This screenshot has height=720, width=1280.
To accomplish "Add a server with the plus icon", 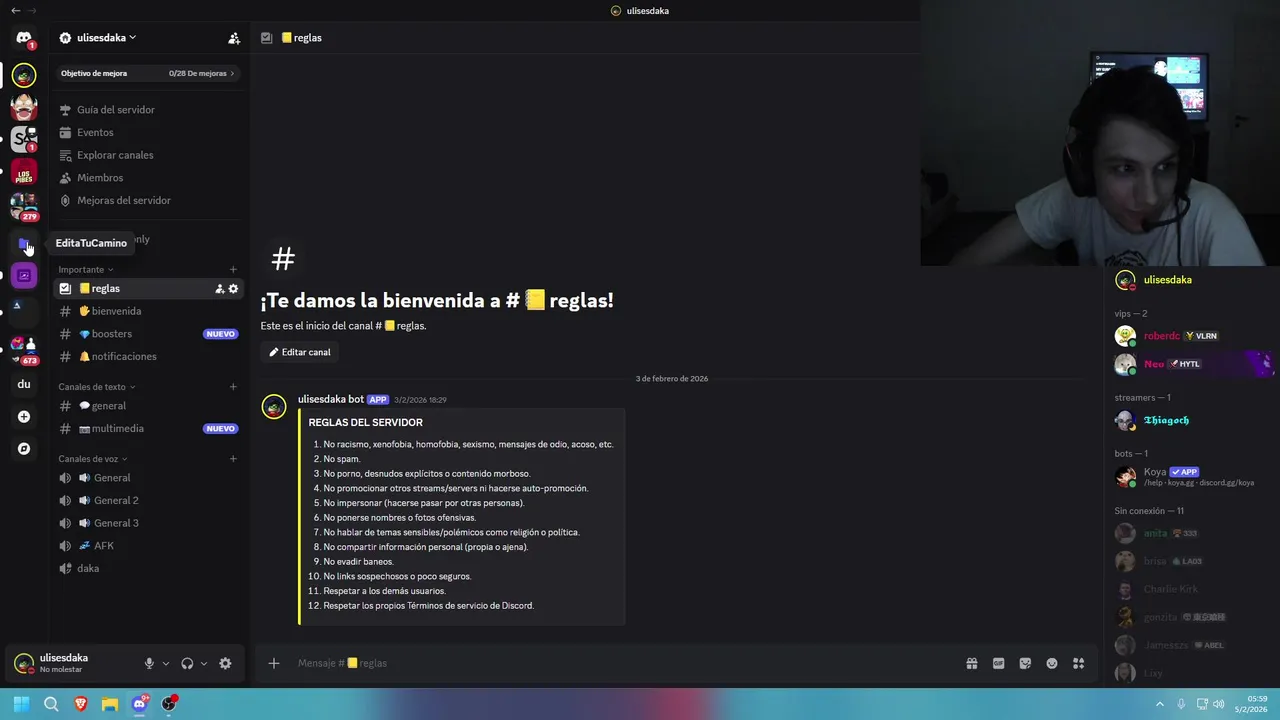I will coord(24,417).
